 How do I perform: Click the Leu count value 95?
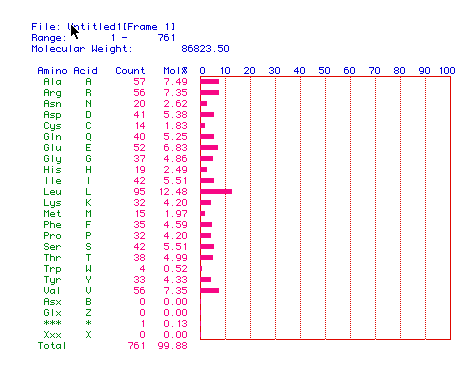(139, 192)
